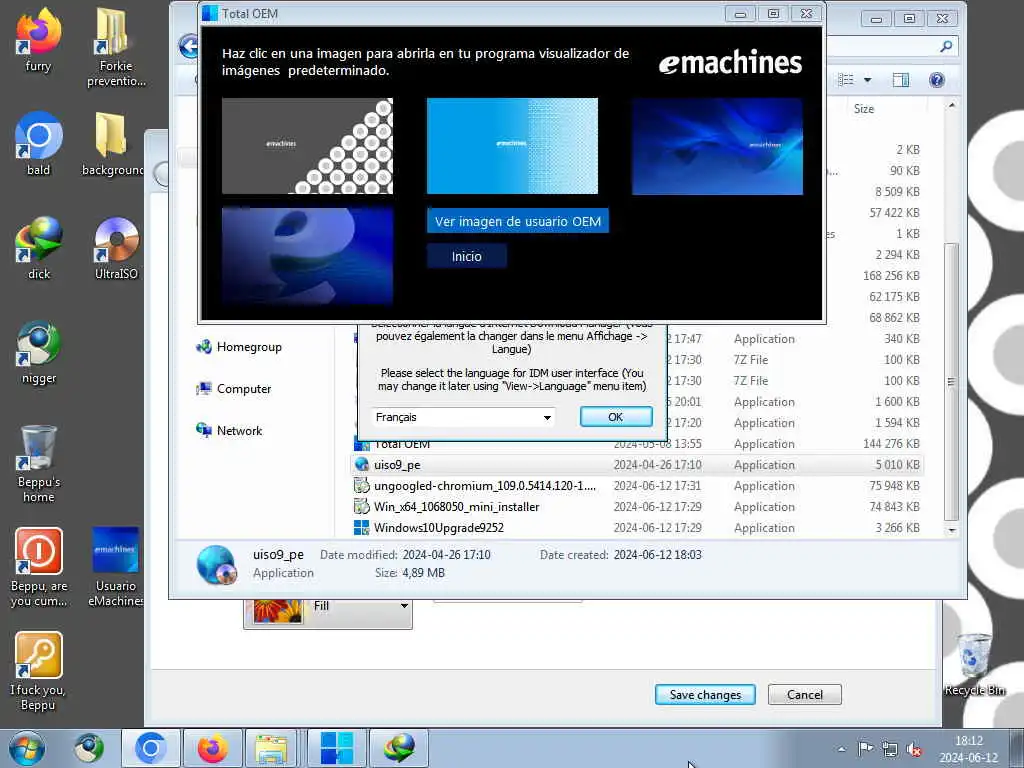Viewport: 1024px width, 768px height.
Task: Open the grey dotted emachines wallpaper thumbnail
Action: [308, 146]
